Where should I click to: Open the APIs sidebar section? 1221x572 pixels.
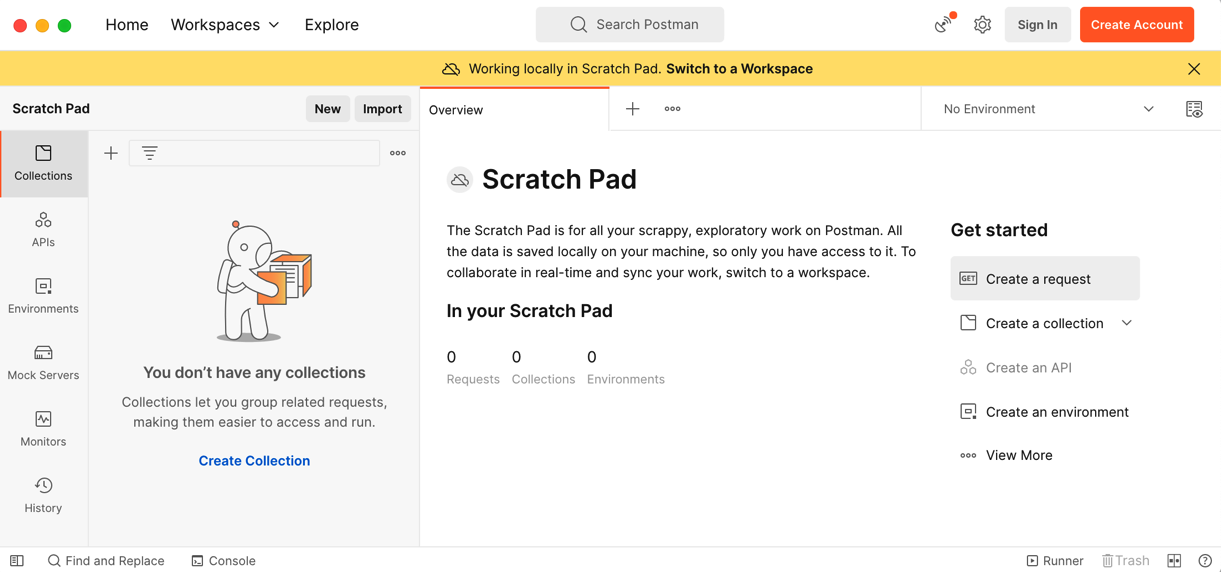click(x=43, y=230)
